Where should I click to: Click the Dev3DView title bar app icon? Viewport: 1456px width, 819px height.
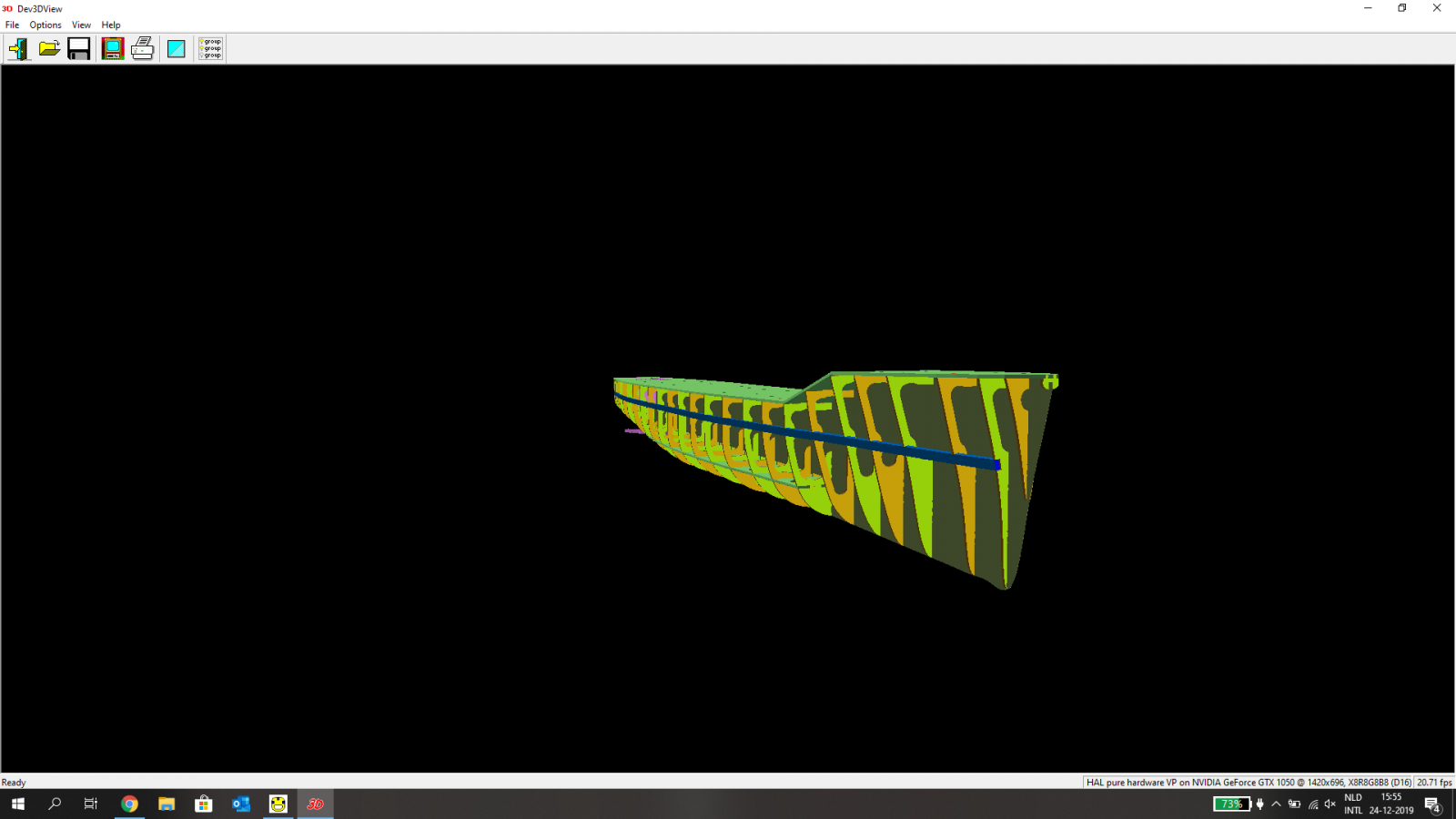[x=7, y=8]
